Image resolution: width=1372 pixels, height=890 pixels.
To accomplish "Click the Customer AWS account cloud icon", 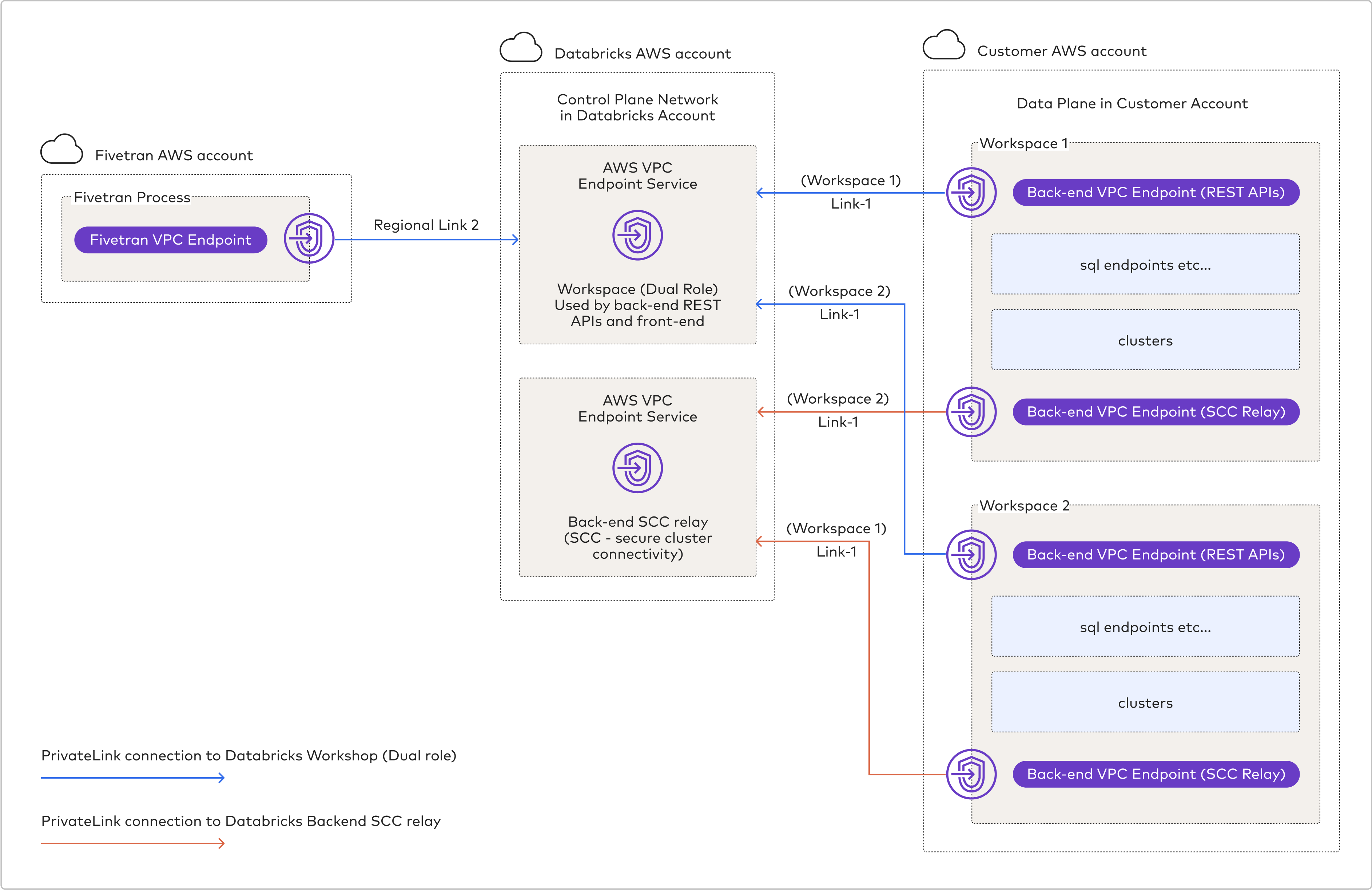I will pyautogui.click(x=944, y=44).
